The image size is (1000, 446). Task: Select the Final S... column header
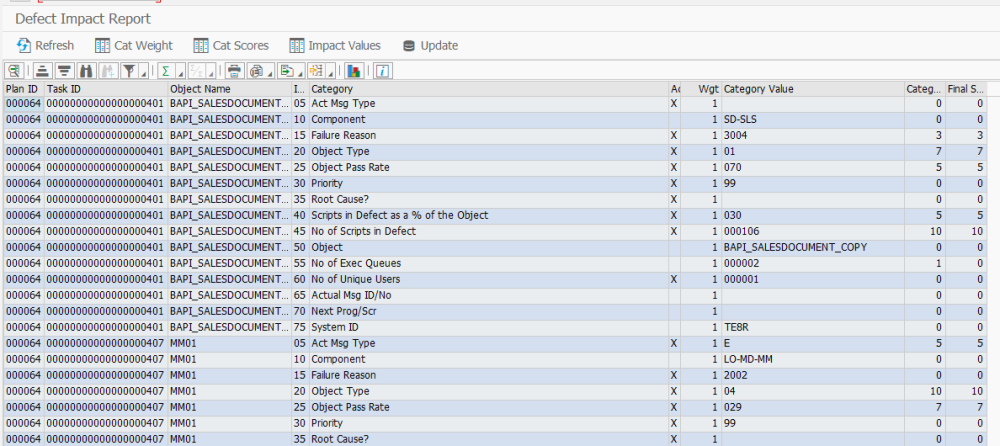(966, 89)
